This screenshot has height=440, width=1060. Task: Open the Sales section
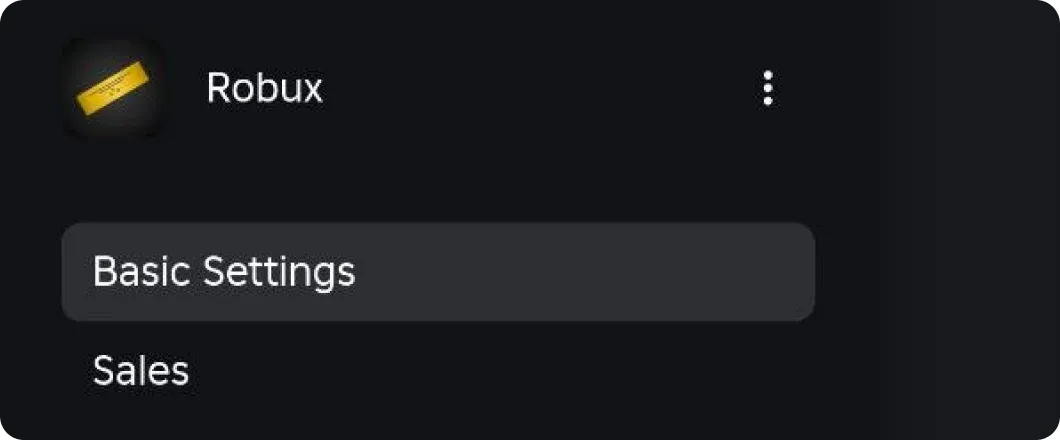pos(141,371)
